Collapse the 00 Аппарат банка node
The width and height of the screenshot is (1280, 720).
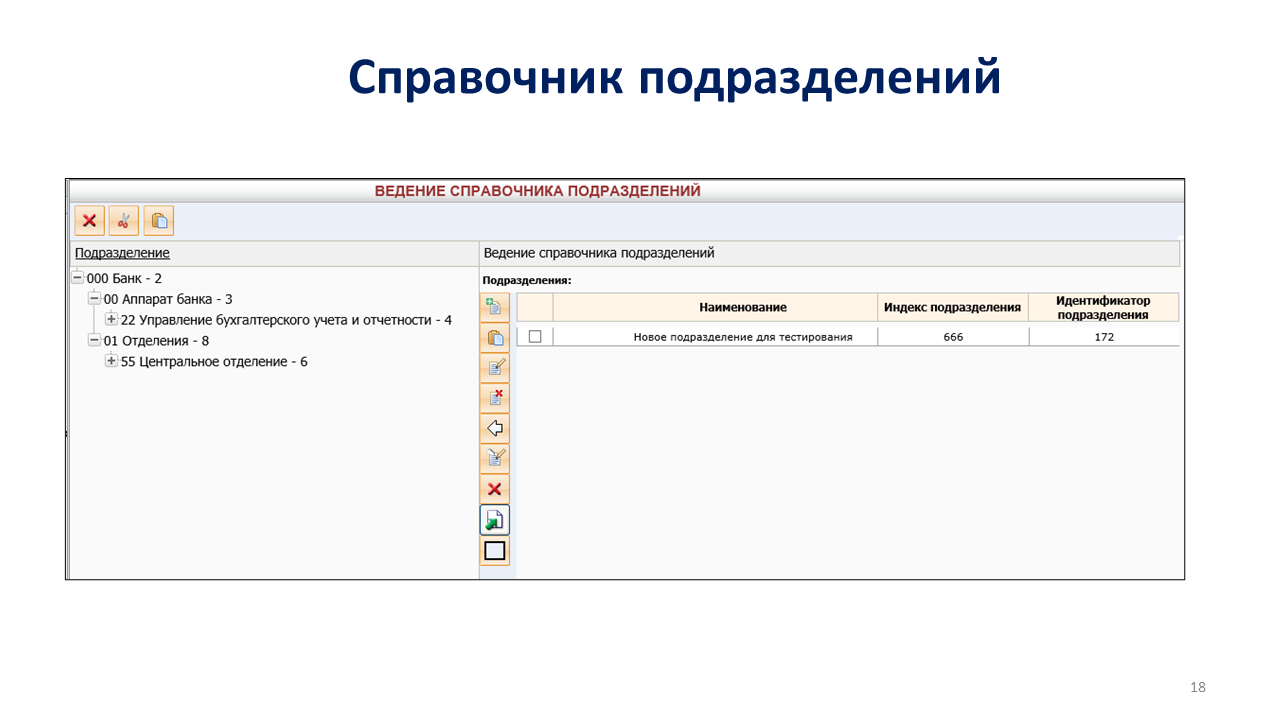(x=95, y=299)
